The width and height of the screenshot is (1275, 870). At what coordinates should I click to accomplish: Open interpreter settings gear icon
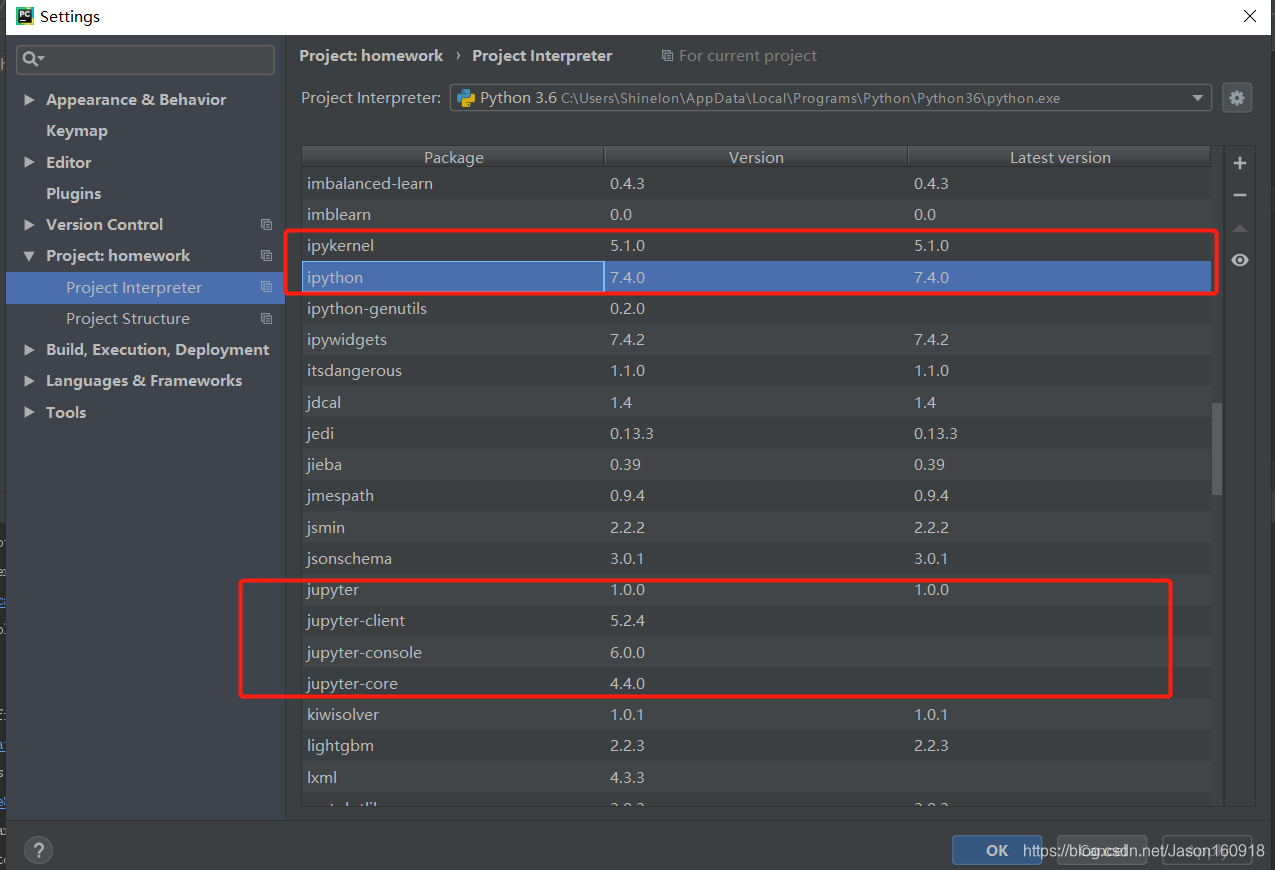pos(1237,98)
